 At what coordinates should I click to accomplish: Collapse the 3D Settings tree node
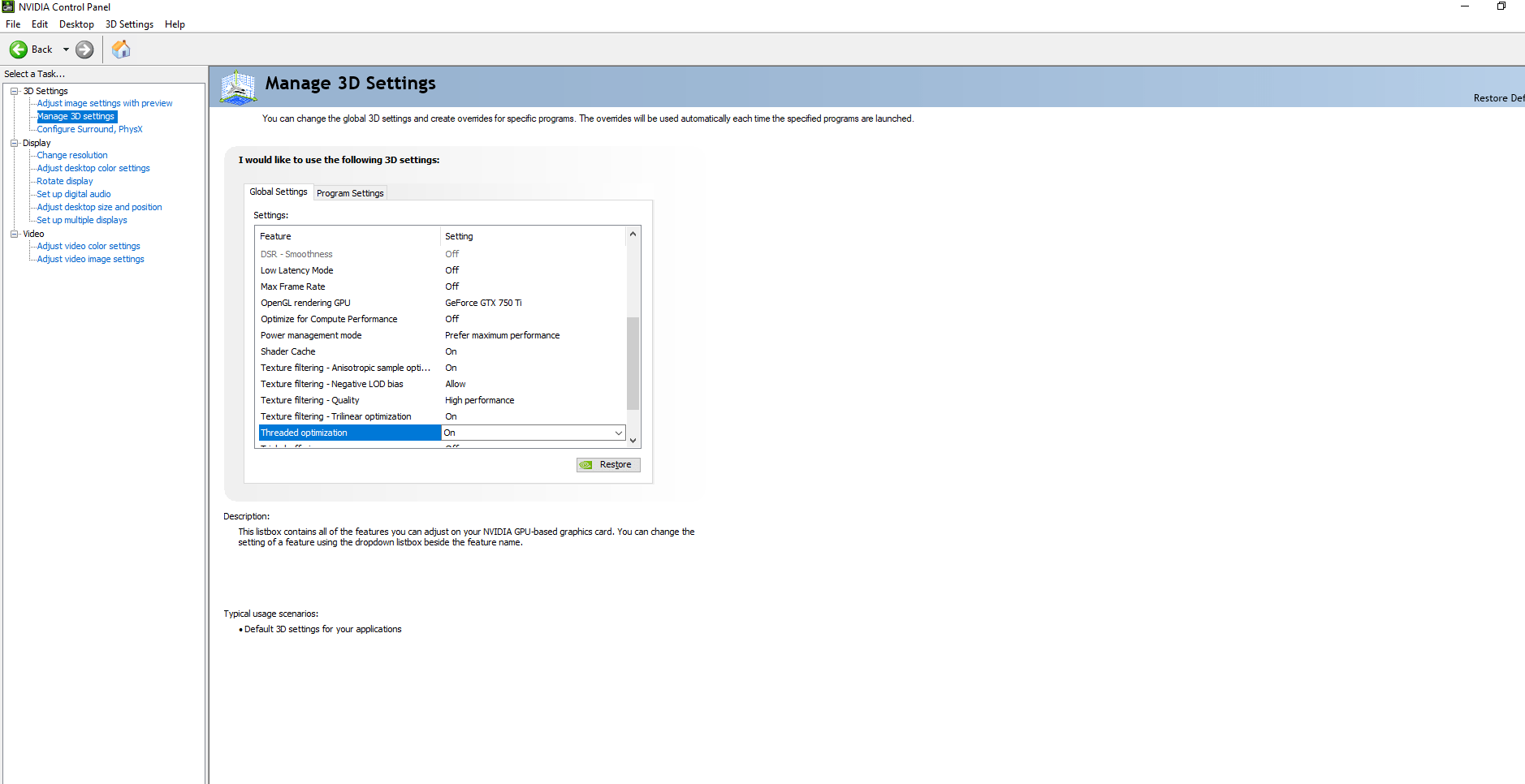pyautogui.click(x=15, y=91)
